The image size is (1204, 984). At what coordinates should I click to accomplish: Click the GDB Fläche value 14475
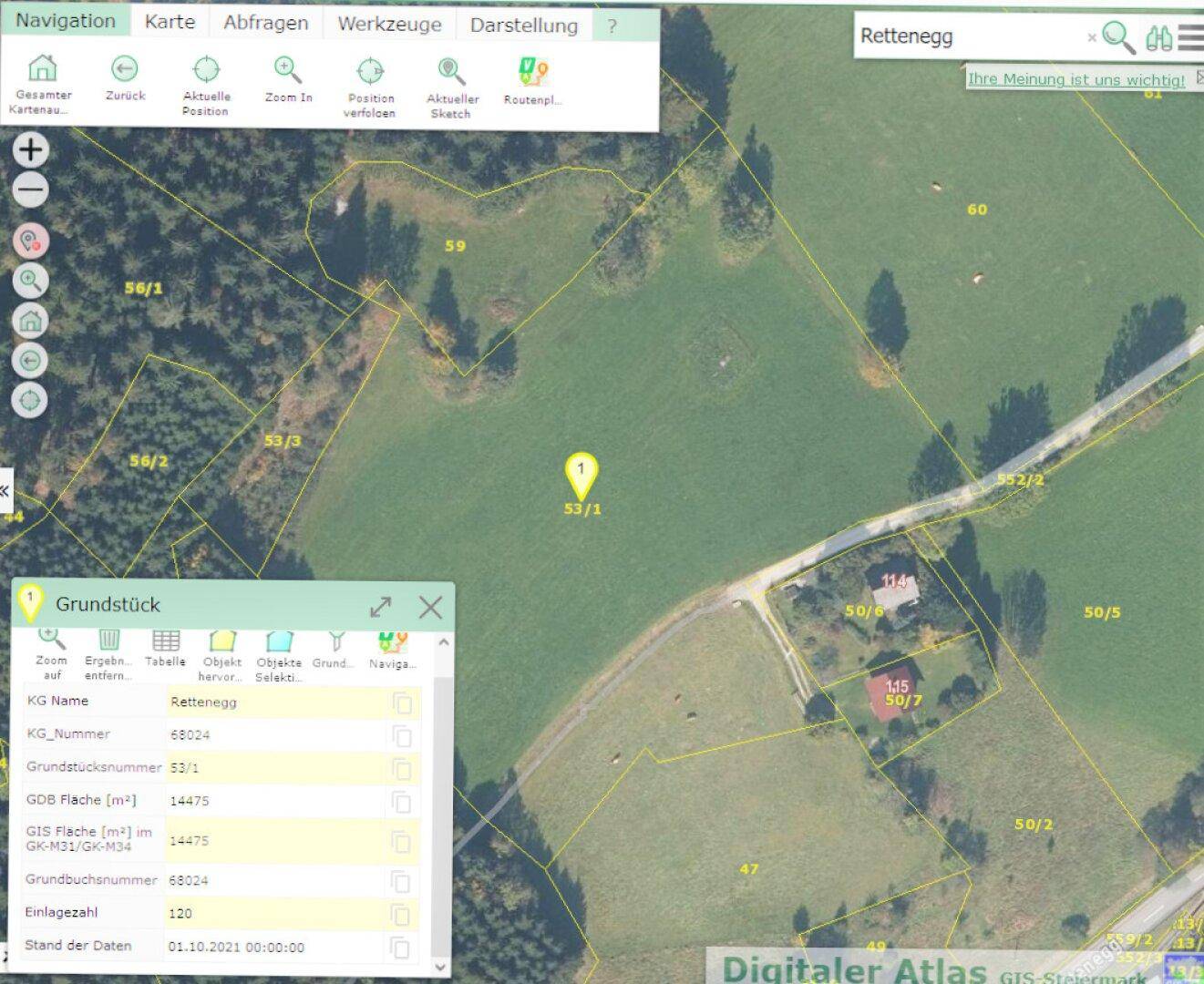[x=190, y=801]
